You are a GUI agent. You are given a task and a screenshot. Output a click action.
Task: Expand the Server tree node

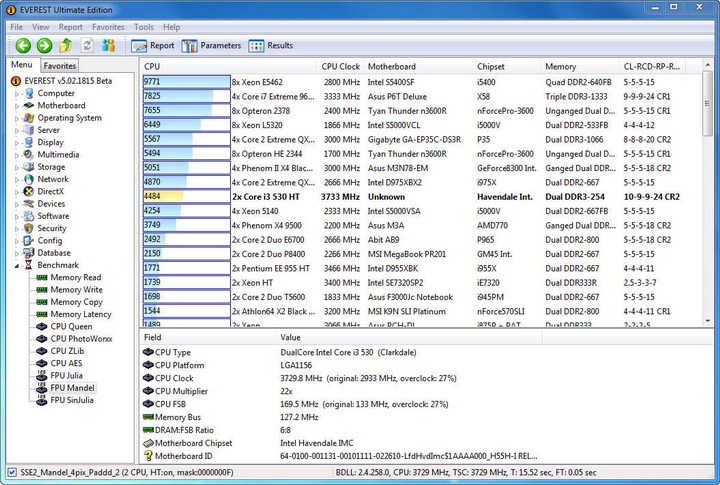(17, 130)
